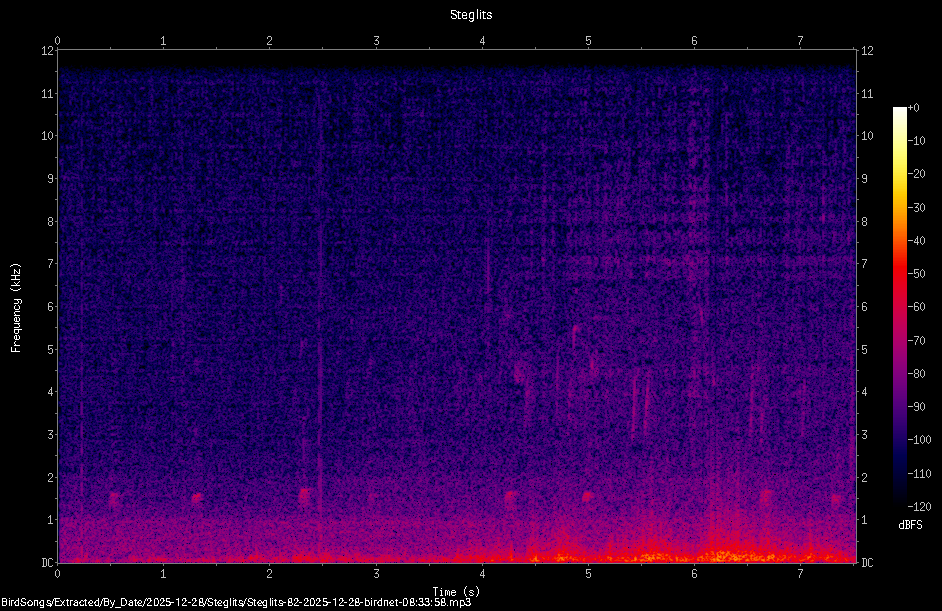This screenshot has height=611, width=942.
Task: Click the dBFS label under color scale
Action: [x=910, y=525]
